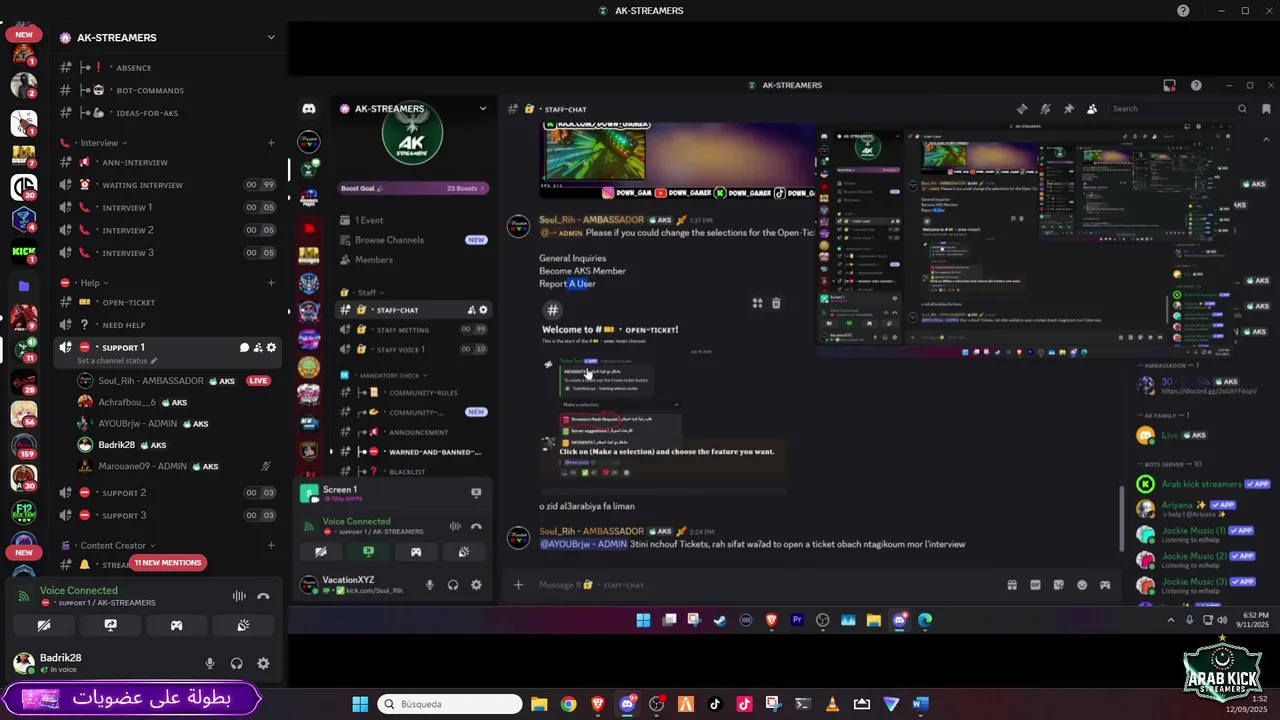Join the SUPPORT 2 voice channel
1280x720 pixels.
click(167, 493)
